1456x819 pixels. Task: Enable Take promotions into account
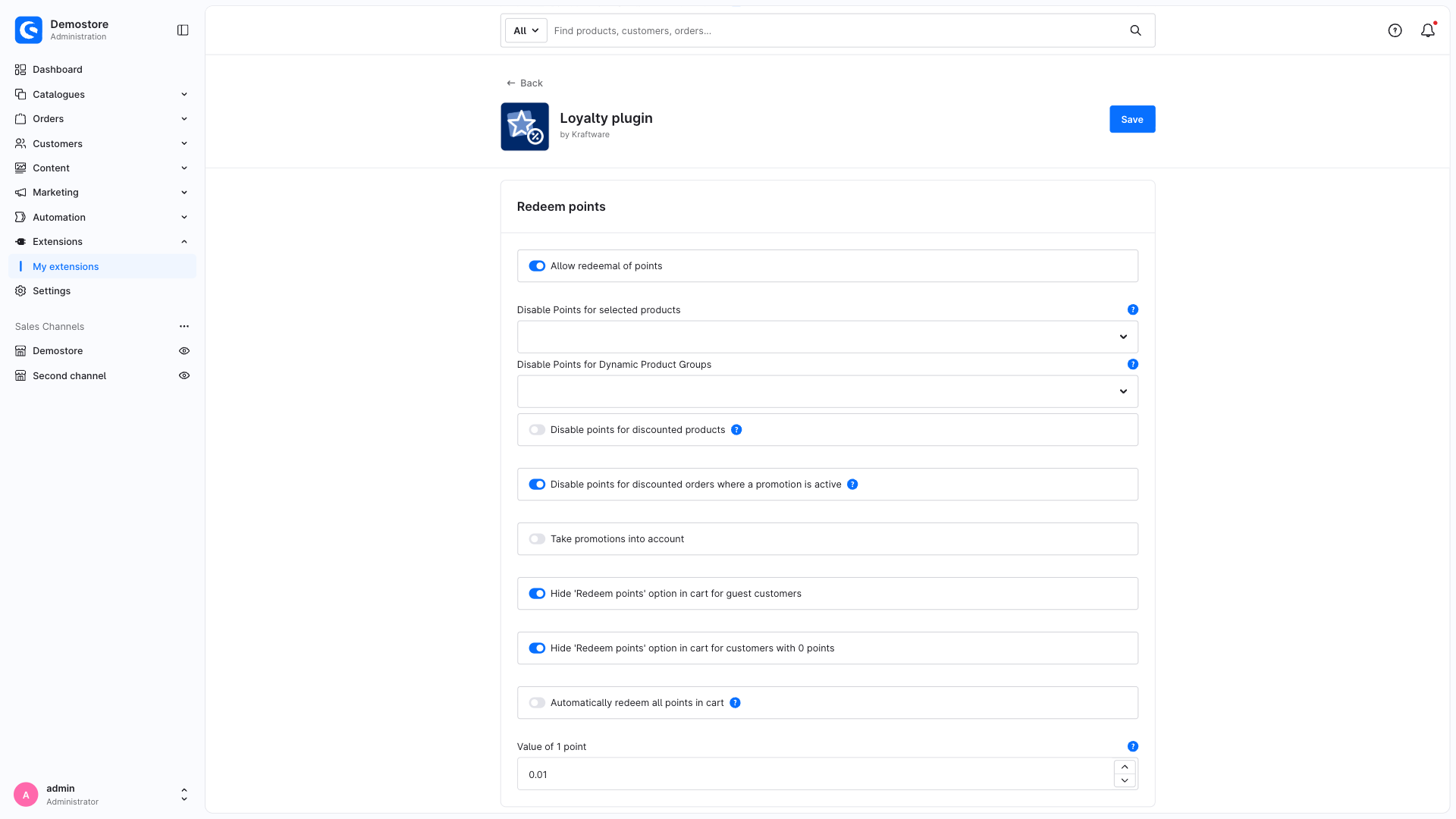pos(537,539)
